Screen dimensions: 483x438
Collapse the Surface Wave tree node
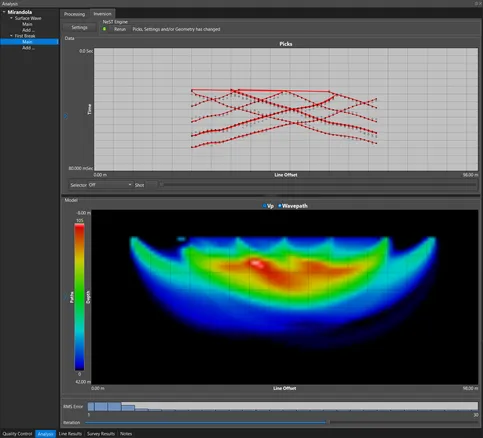11,18
